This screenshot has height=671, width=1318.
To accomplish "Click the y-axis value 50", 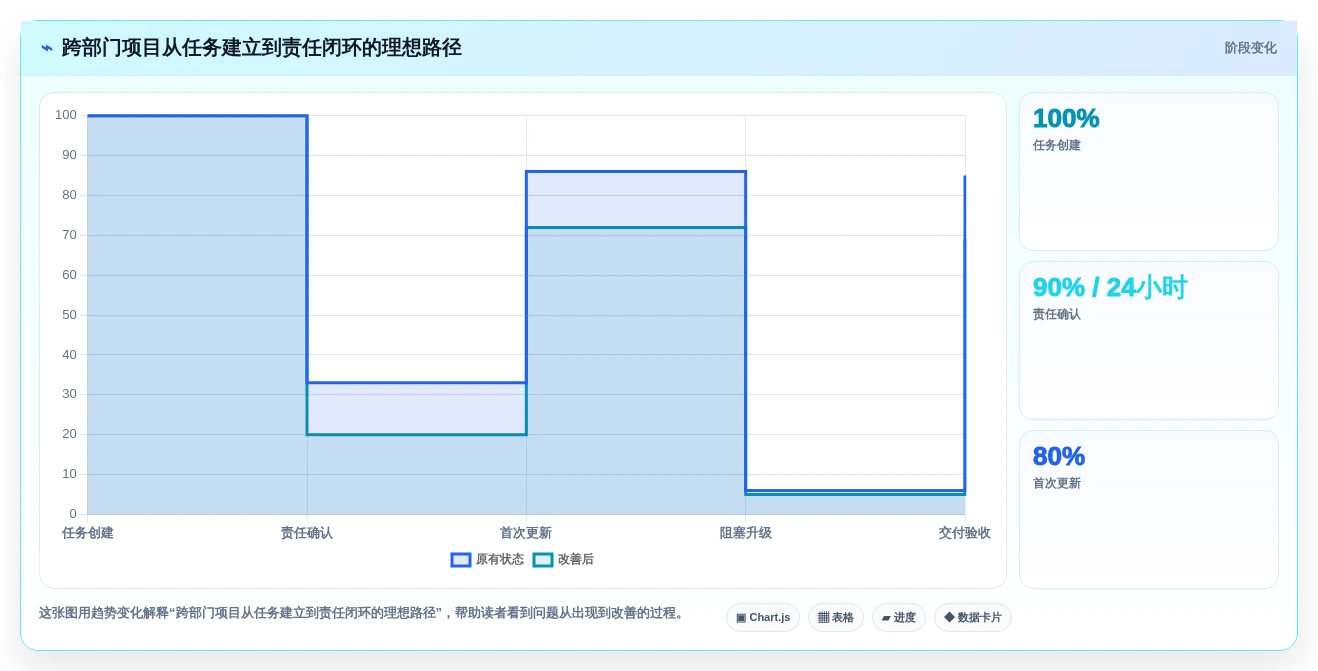I will 69,315.
